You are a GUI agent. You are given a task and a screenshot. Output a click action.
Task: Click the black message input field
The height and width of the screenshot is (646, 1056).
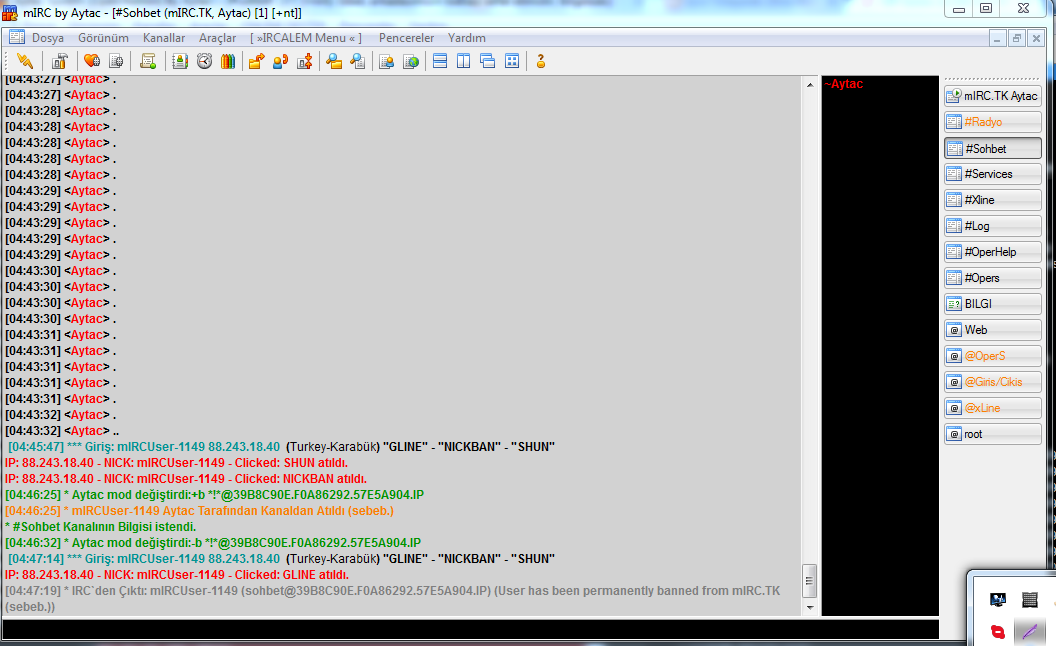click(x=470, y=629)
